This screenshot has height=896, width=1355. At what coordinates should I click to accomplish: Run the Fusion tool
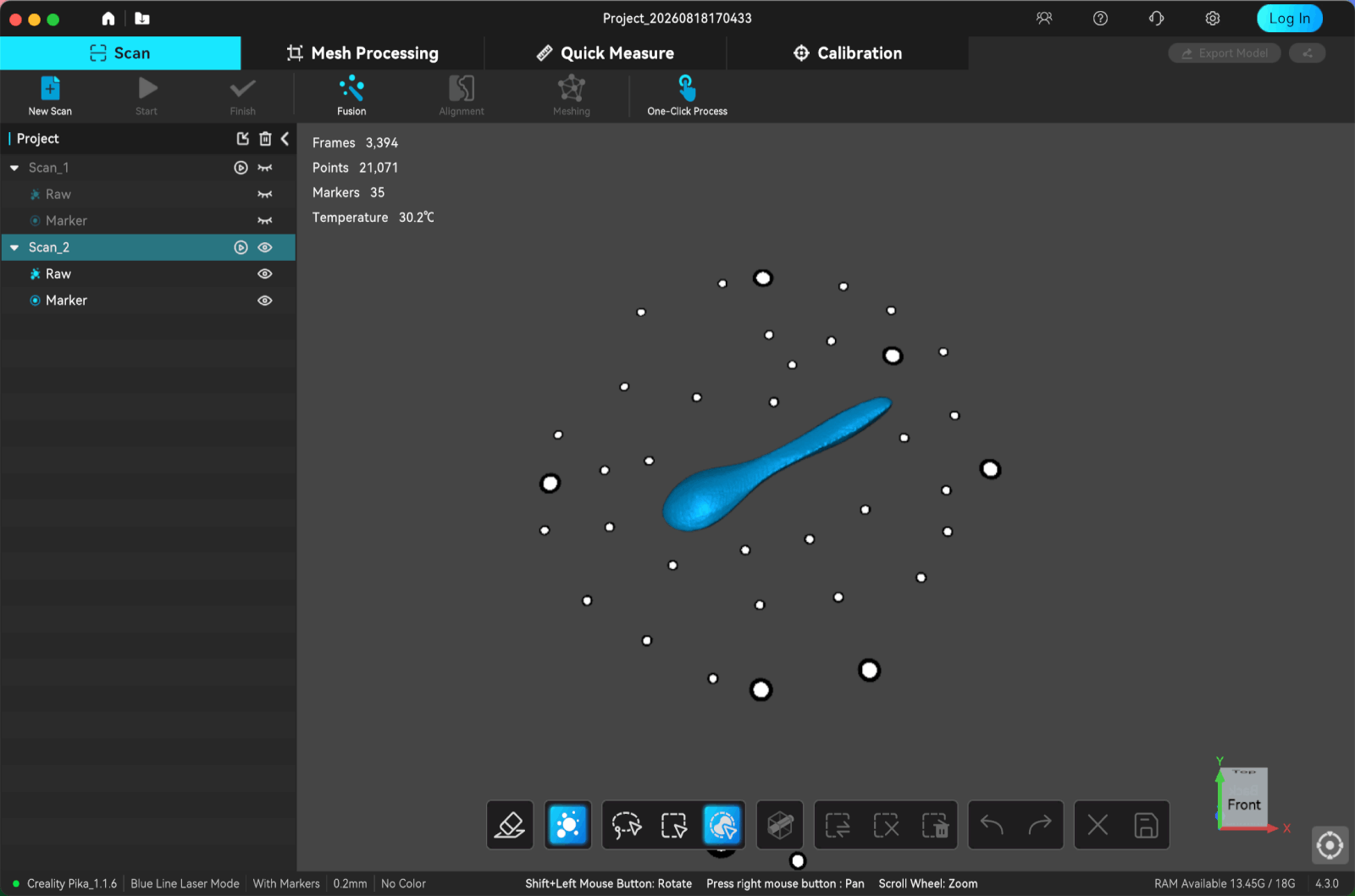pyautogui.click(x=351, y=88)
